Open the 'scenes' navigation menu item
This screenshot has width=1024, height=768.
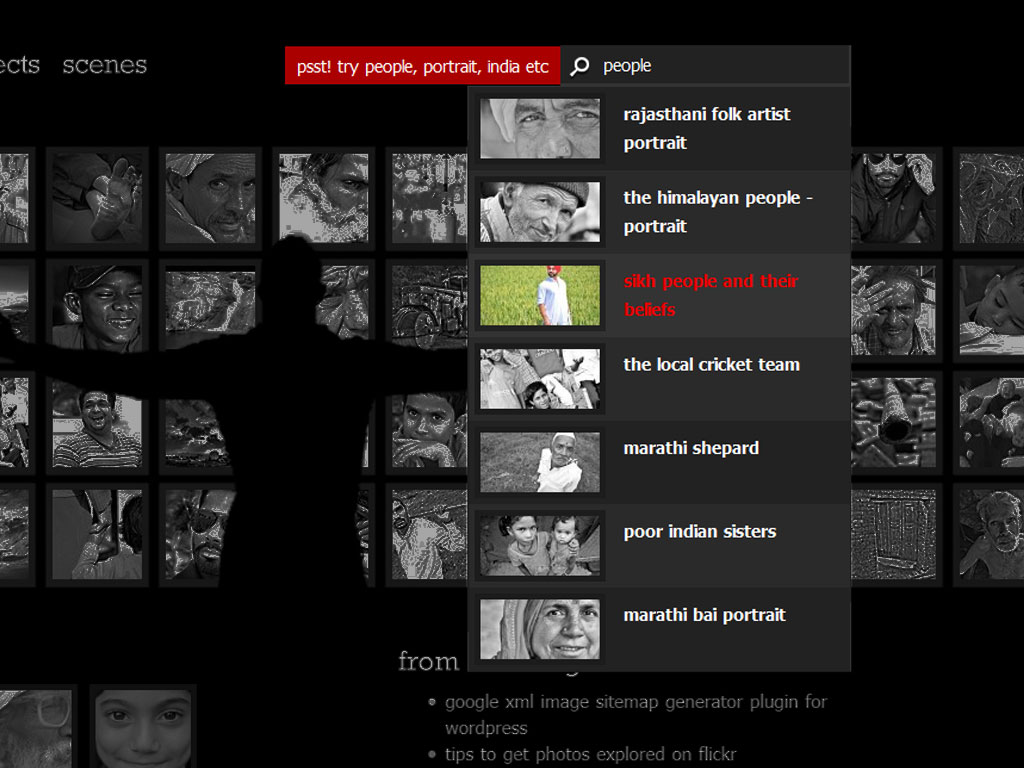coord(104,65)
